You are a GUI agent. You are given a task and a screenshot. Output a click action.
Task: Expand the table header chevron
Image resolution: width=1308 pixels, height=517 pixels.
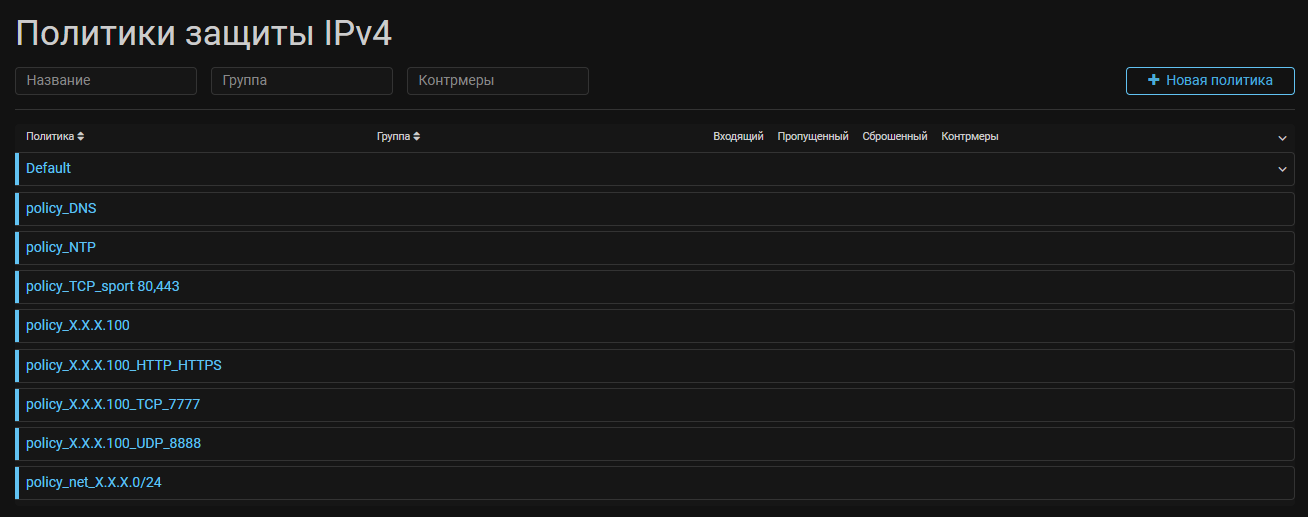pos(1282,137)
